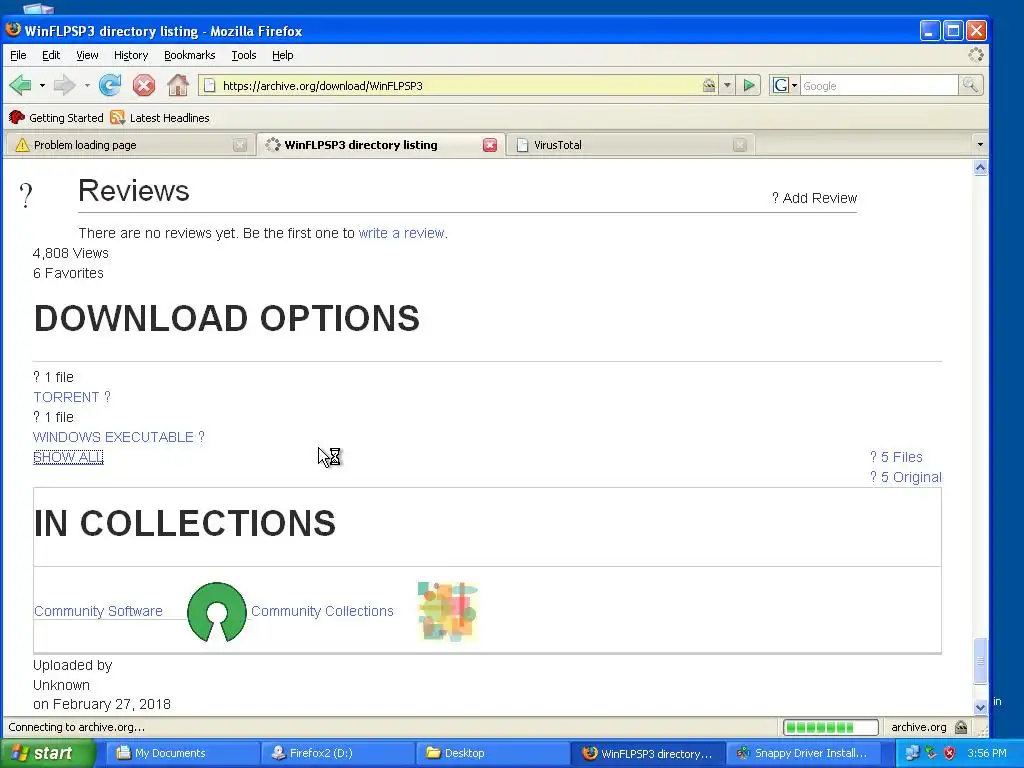The width and height of the screenshot is (1024, 768).
Task: Open the Latest Headlines feed bookmark
Action: [x=160, y=118]
